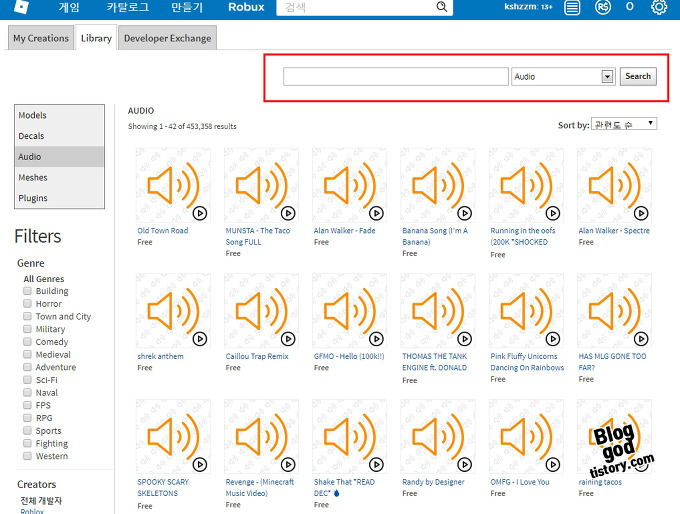
Task: Open Old Town Road audio thumbnail
Action: point(173,185)
